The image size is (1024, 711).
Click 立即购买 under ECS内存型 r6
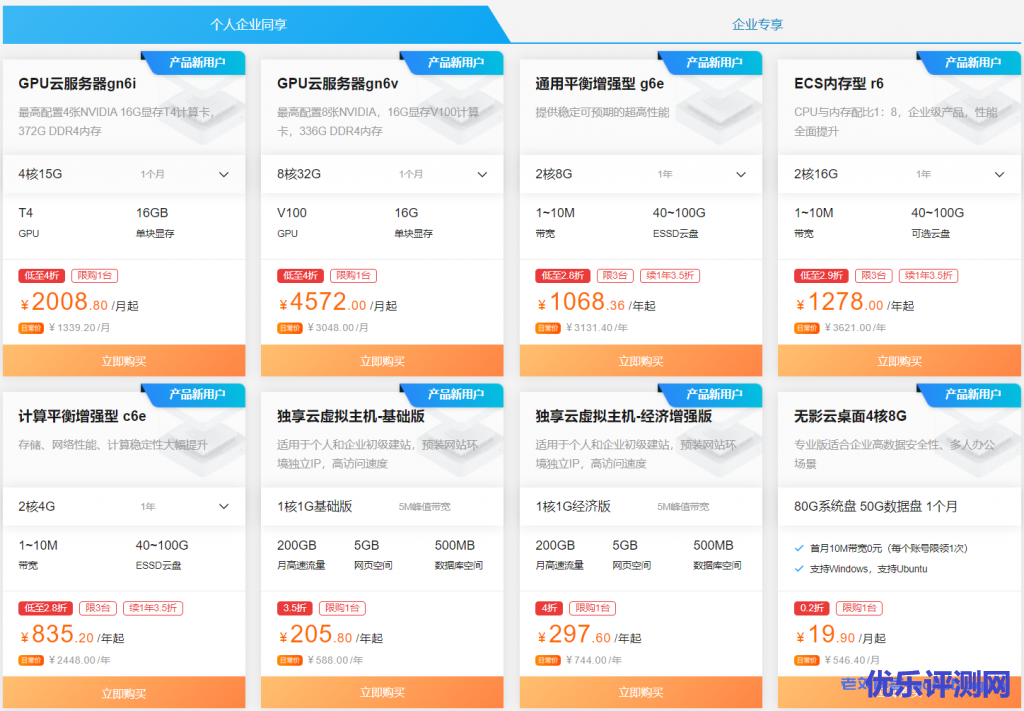click(899, 361)
